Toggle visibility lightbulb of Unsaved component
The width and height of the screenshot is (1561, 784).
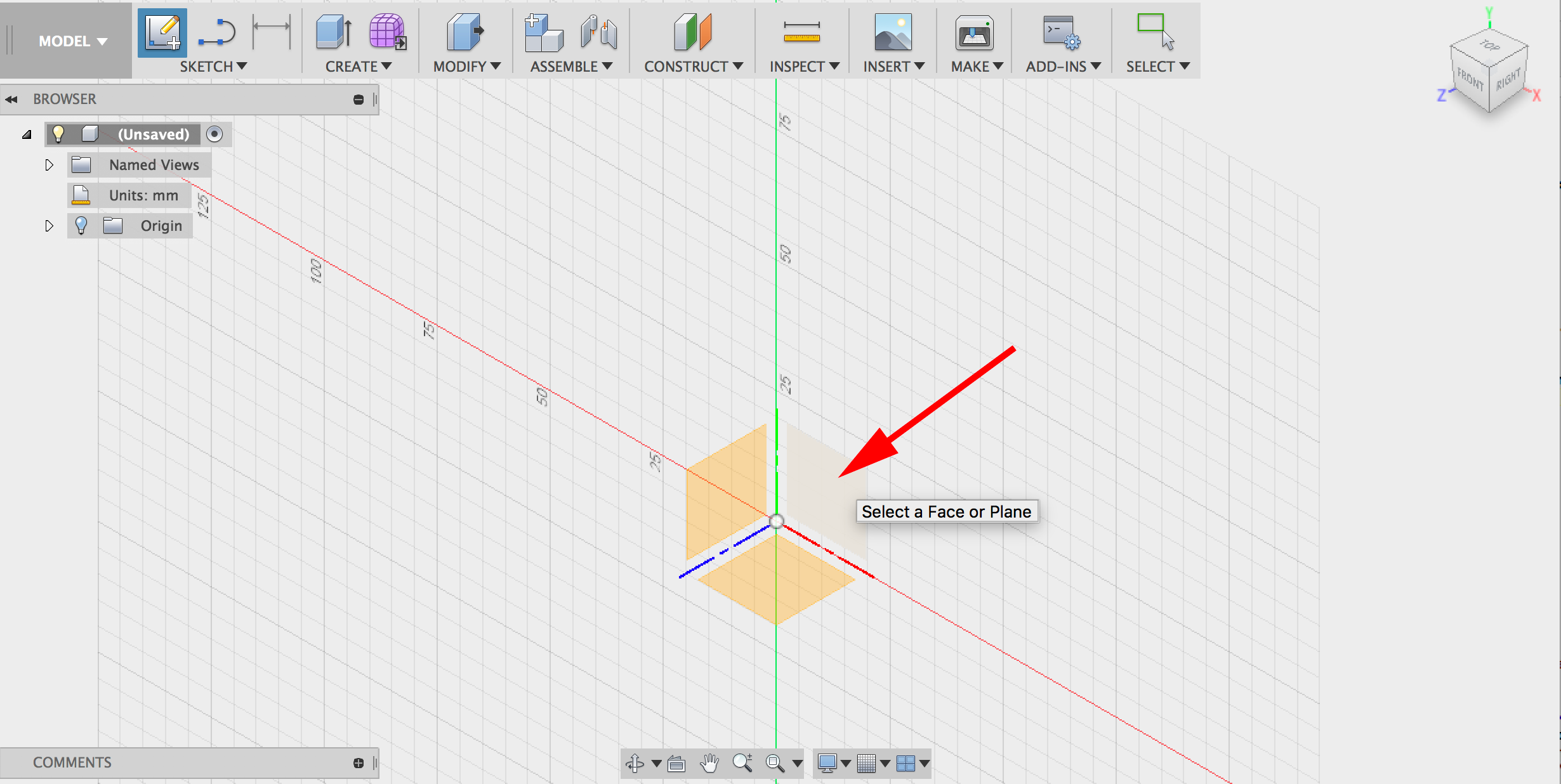58,134
